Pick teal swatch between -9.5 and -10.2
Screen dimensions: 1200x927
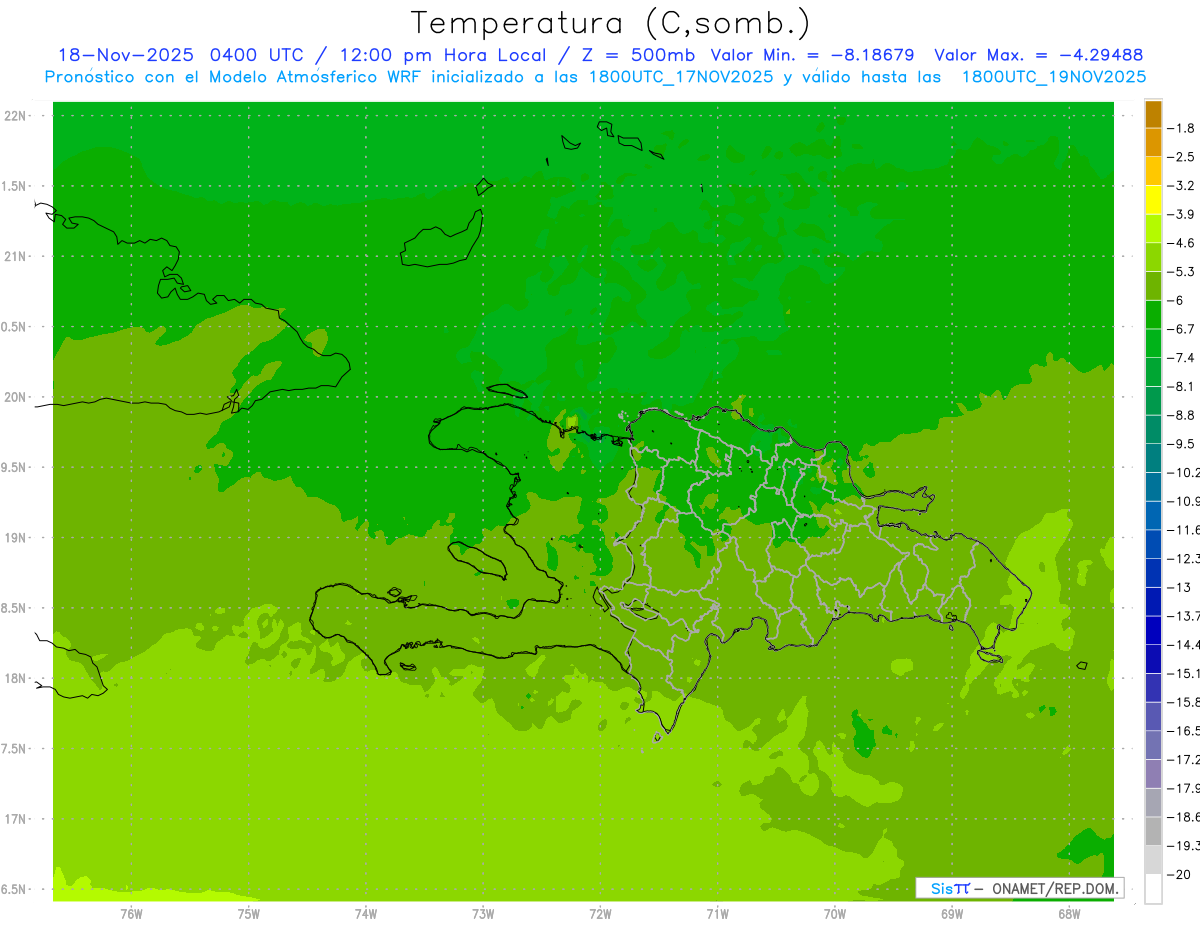point(1153,458)
